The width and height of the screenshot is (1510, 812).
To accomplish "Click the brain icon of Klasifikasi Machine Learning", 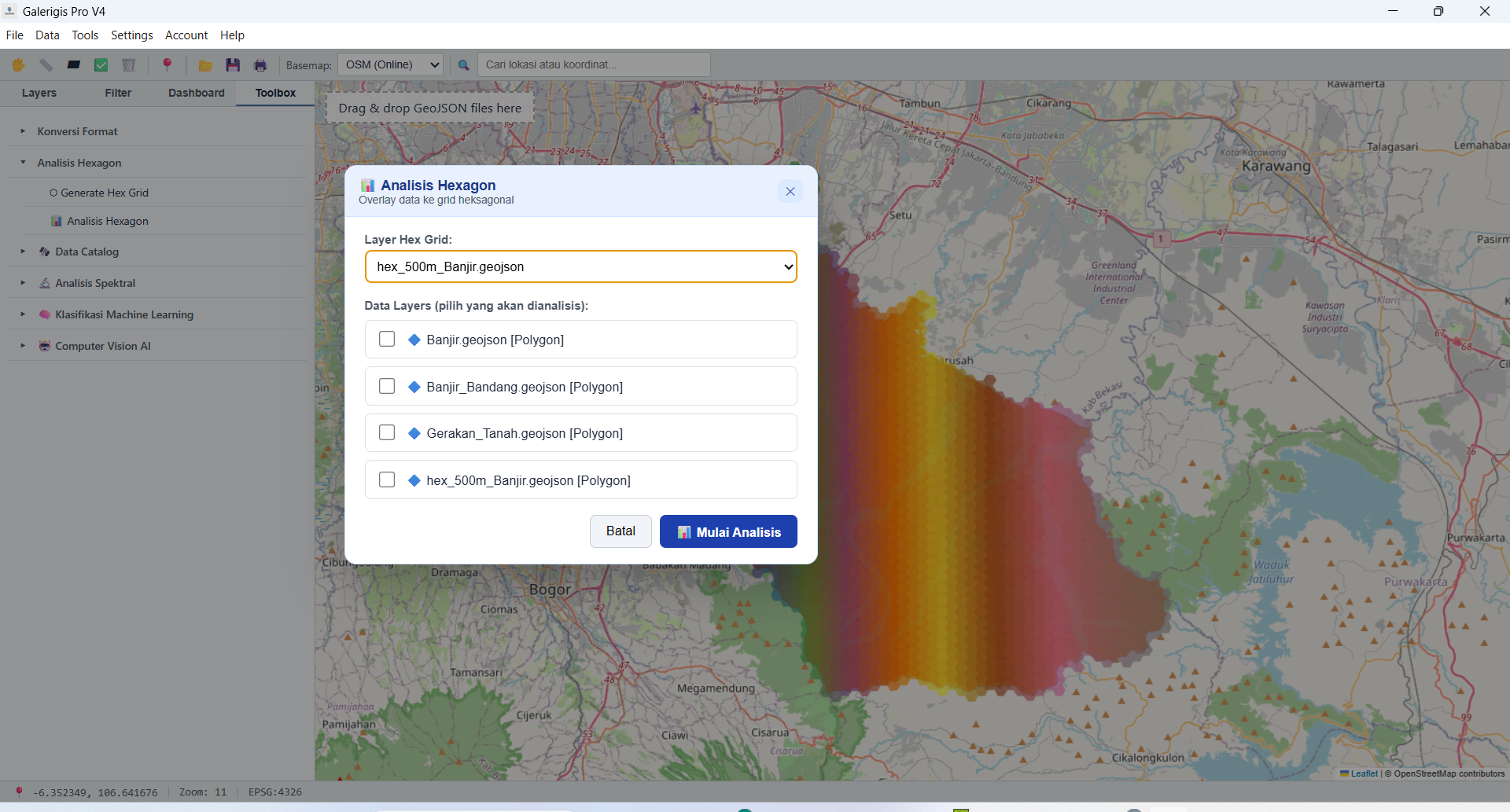I will click(45, 314).
